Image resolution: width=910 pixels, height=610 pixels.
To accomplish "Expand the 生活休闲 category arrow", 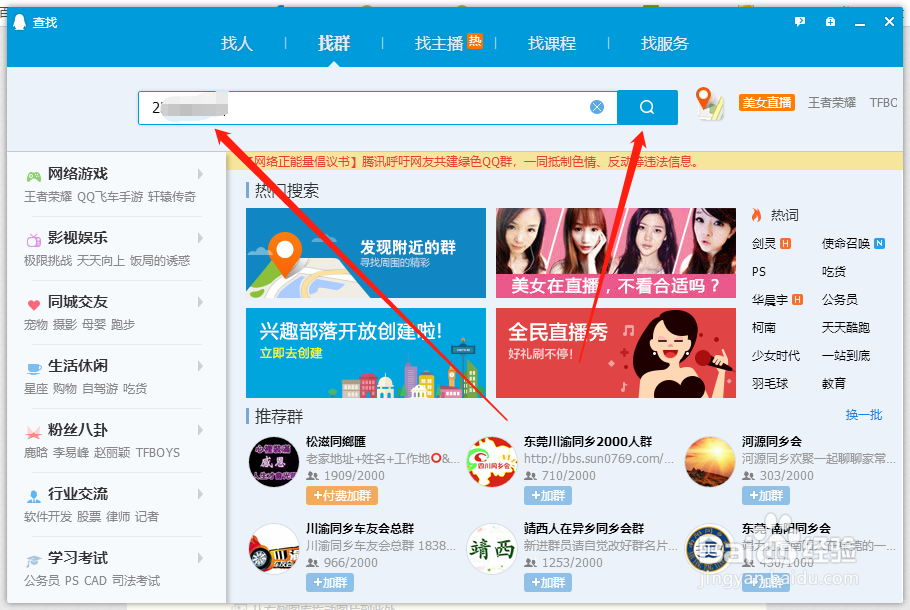I will click(200, 366).
